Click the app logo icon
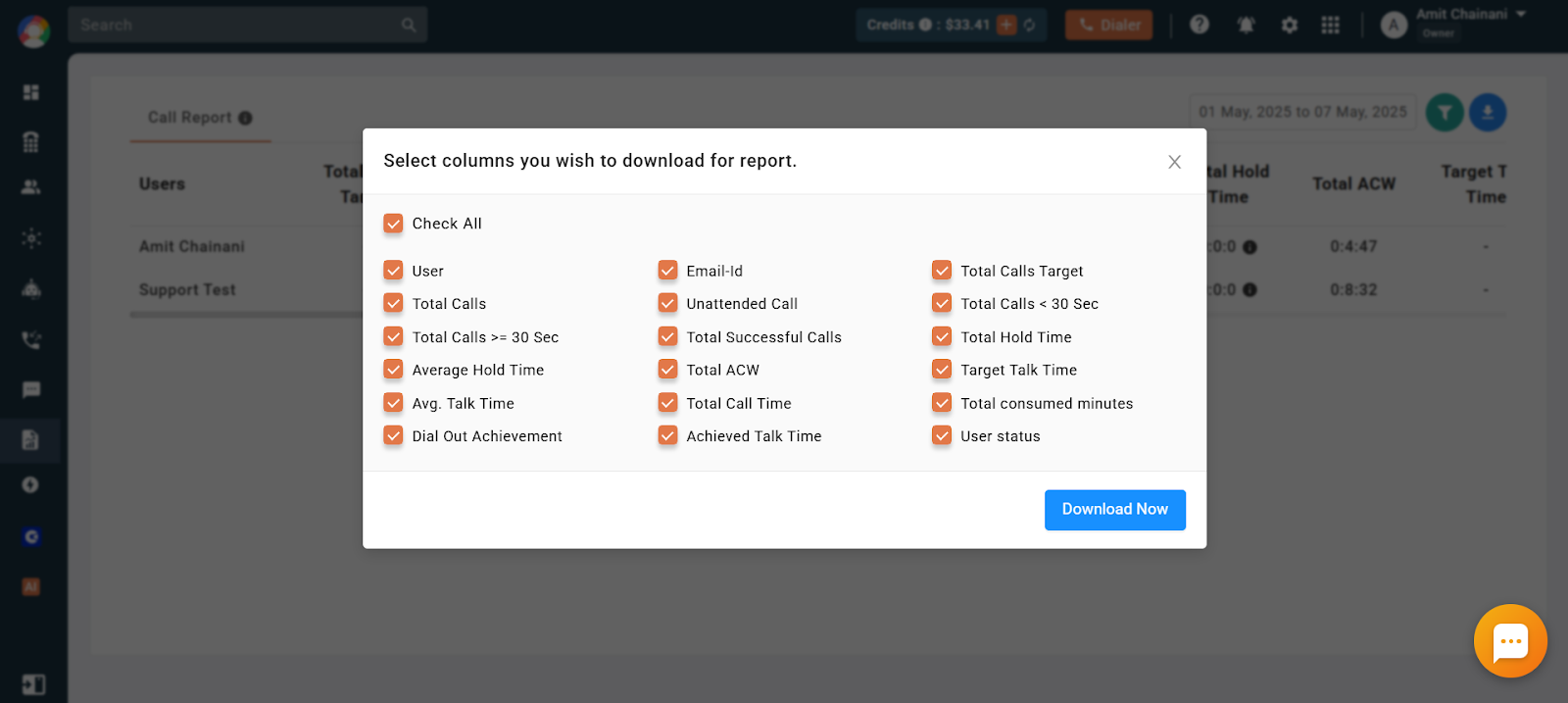The image size is (1568, 703). coord(33,30)
